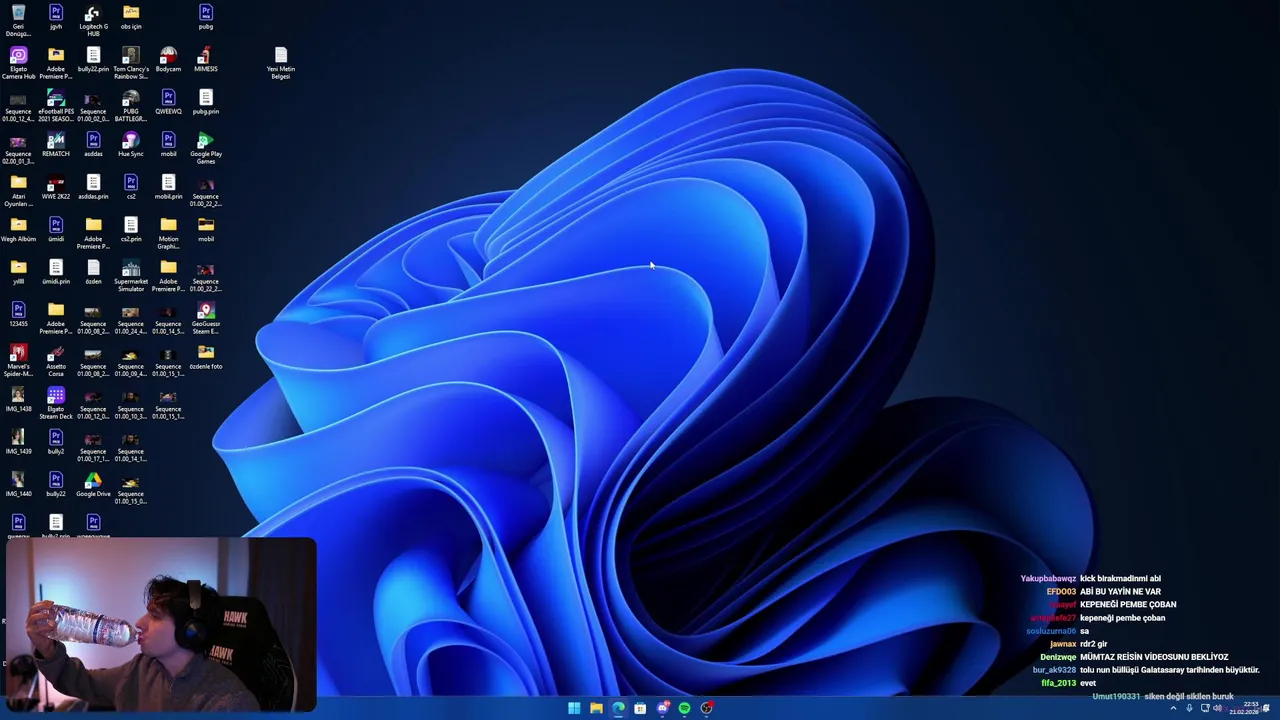Select the yıllll folder icon
Viewport: 1280px width, 720px height.
(x=18, y=272)
